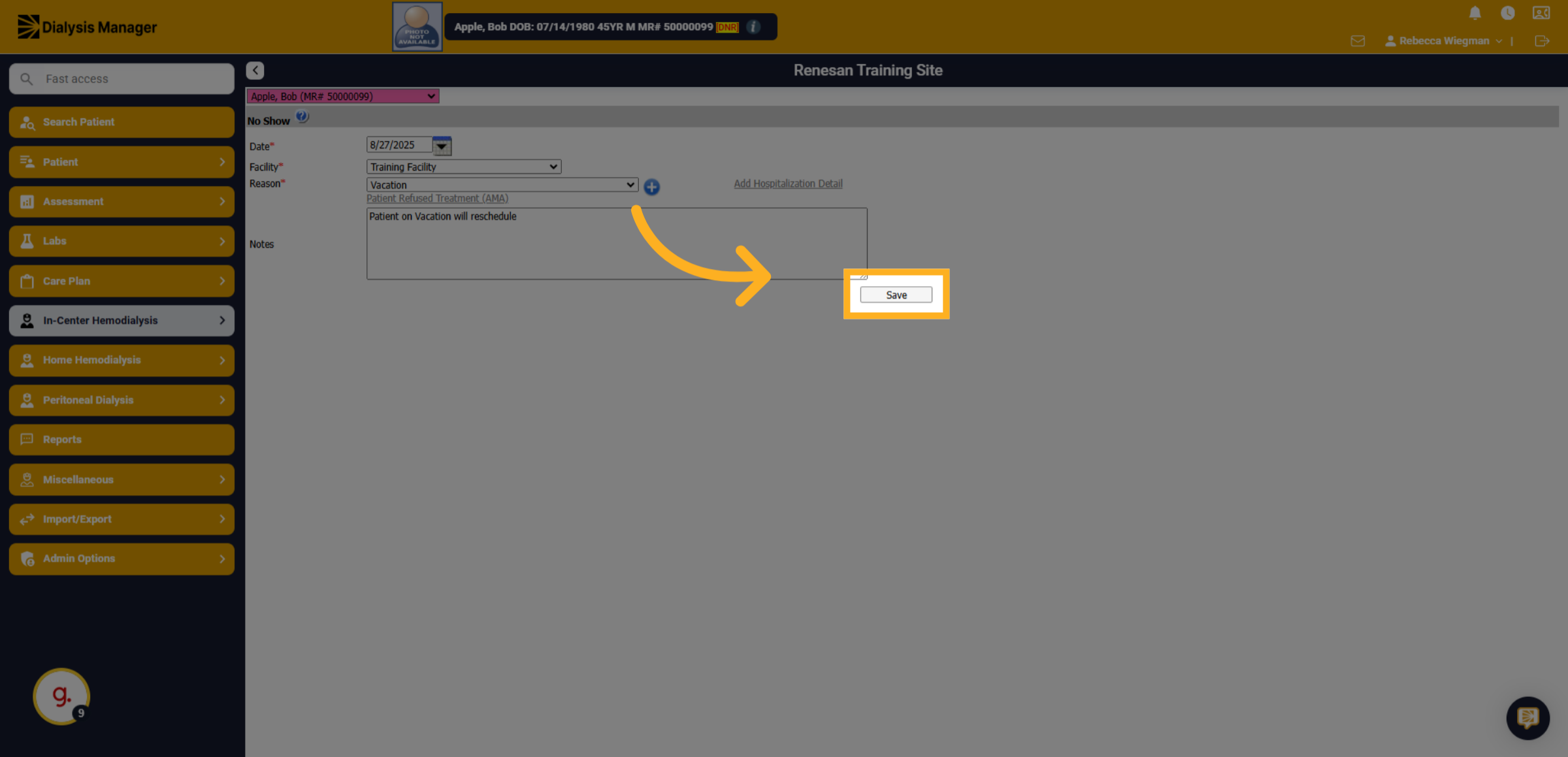The height and width of the screenshot is (757, 1568).
Task: Click the round g. guide badge
Action: point(61,696)
